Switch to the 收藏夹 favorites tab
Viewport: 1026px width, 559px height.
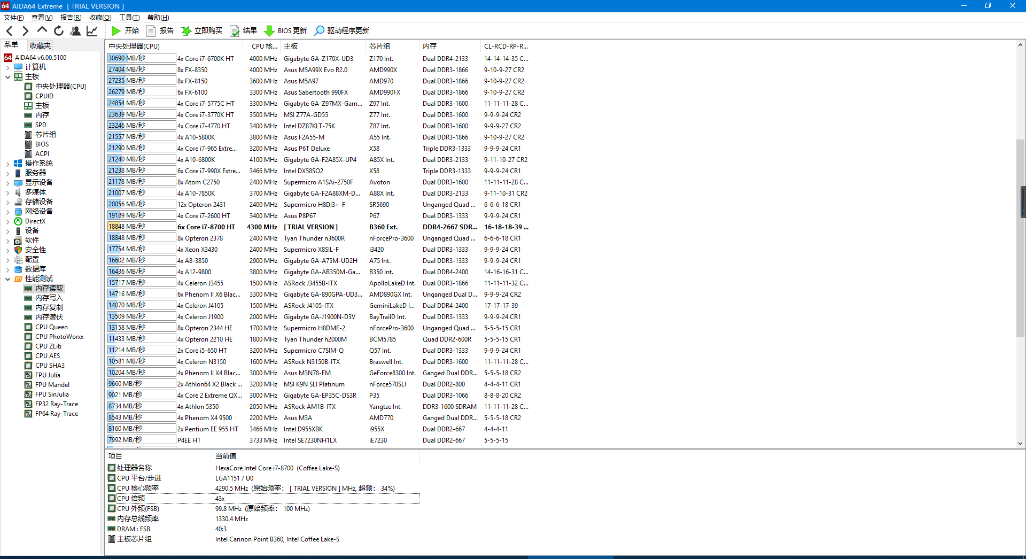point(39,46)
